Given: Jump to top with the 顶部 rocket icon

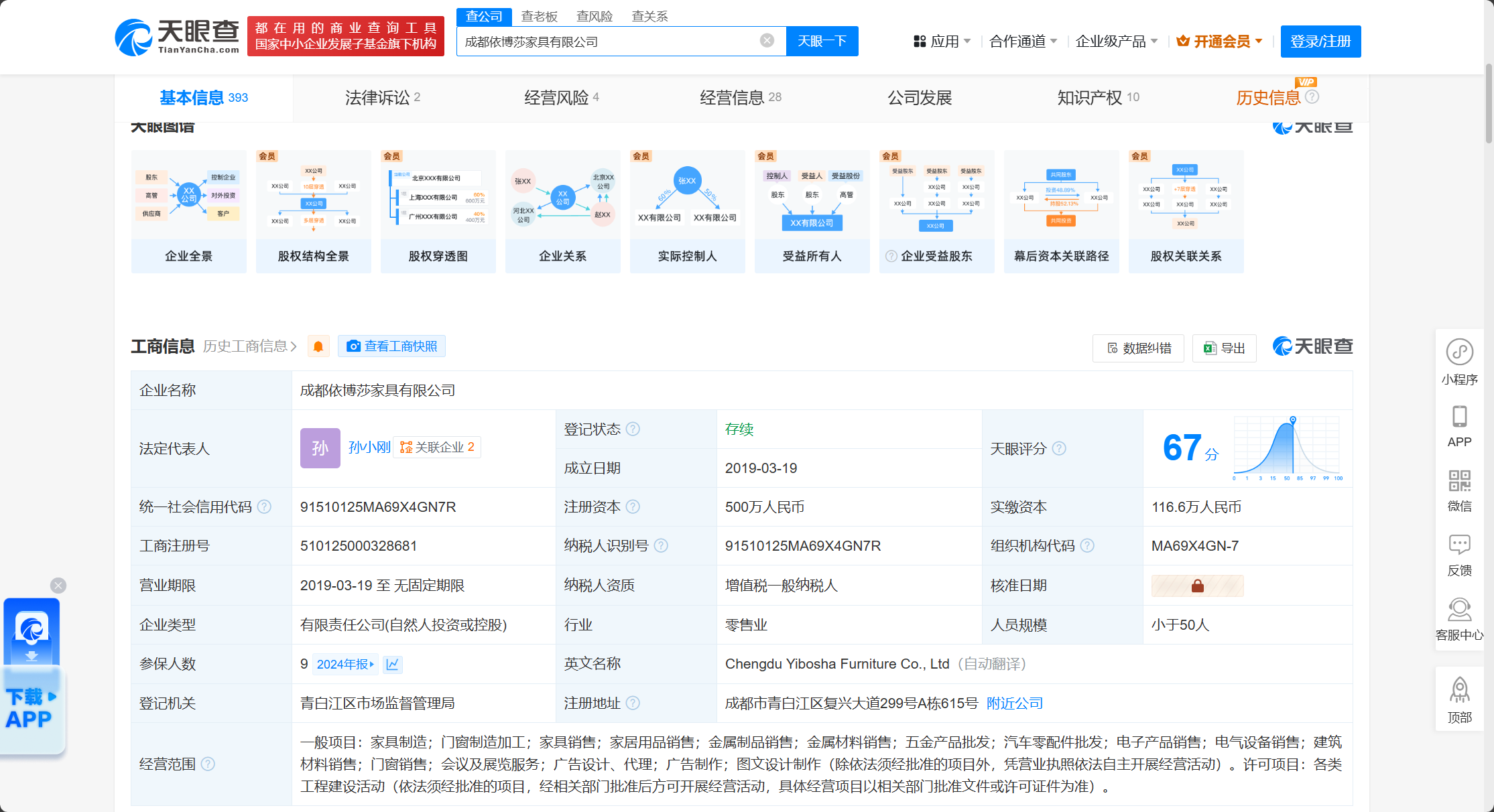Looking at the screenshot, I should [1459, 690].
